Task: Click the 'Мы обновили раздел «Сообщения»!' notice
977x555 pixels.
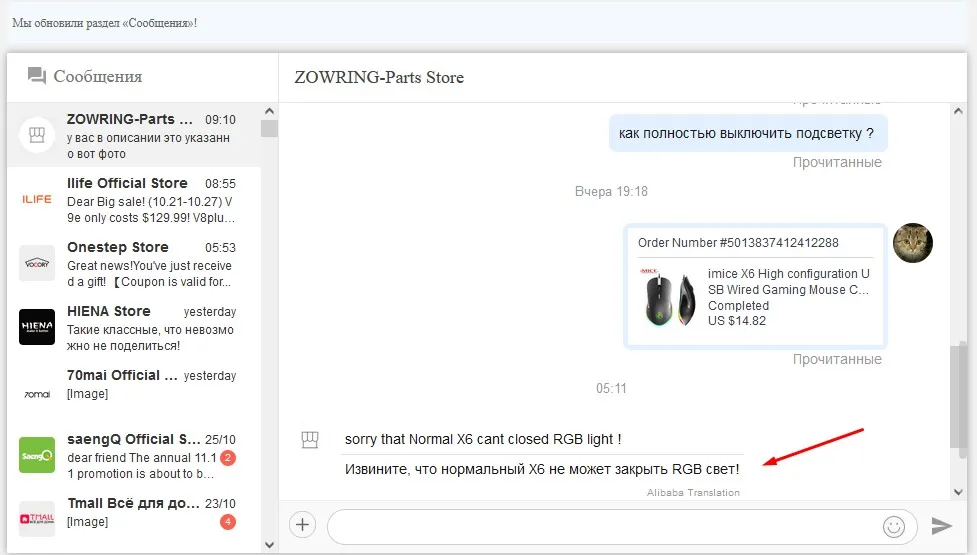Action: 105,23
